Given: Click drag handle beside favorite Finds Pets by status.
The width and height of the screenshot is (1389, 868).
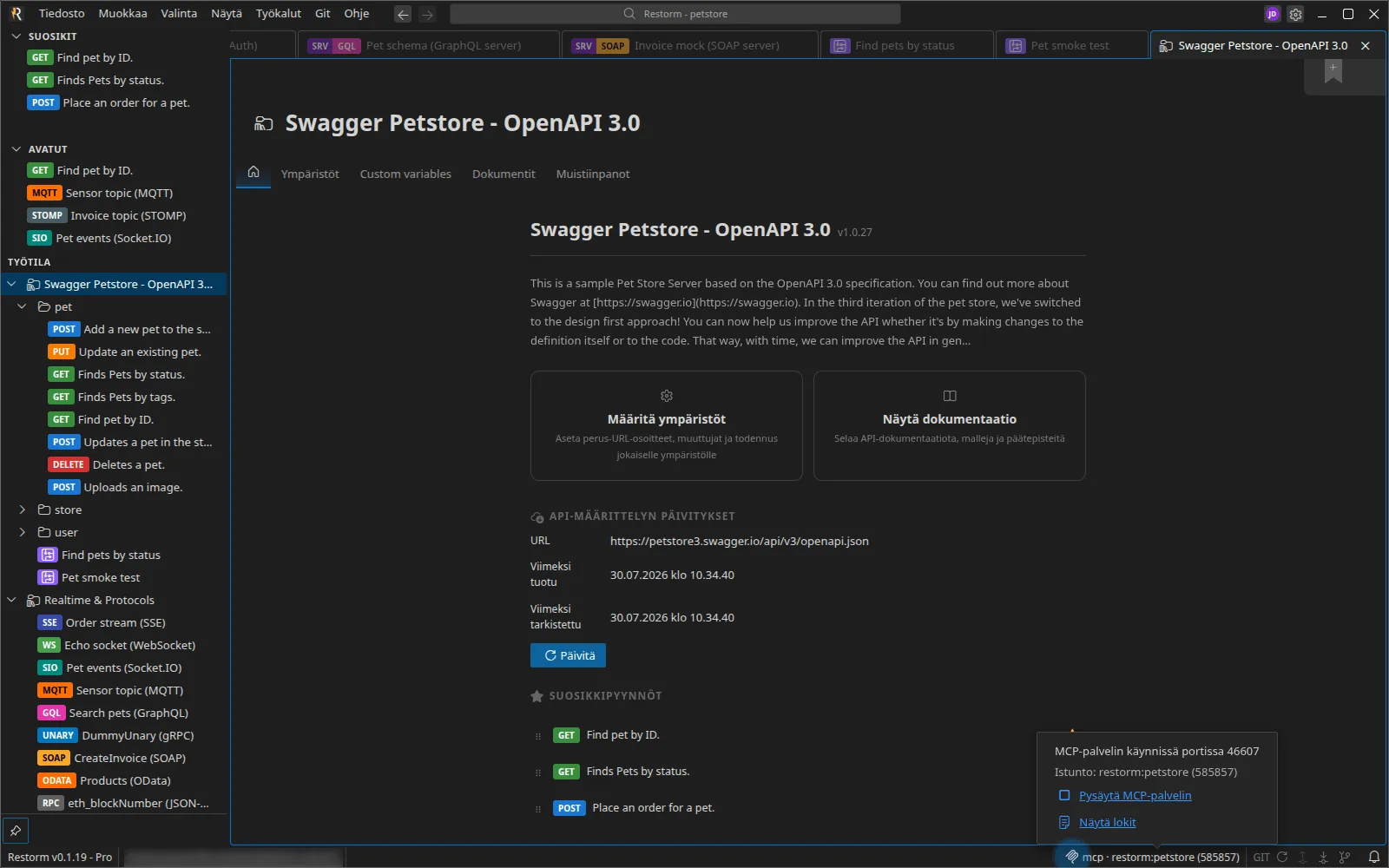Looking at the screenshot, I should [538, 773].
